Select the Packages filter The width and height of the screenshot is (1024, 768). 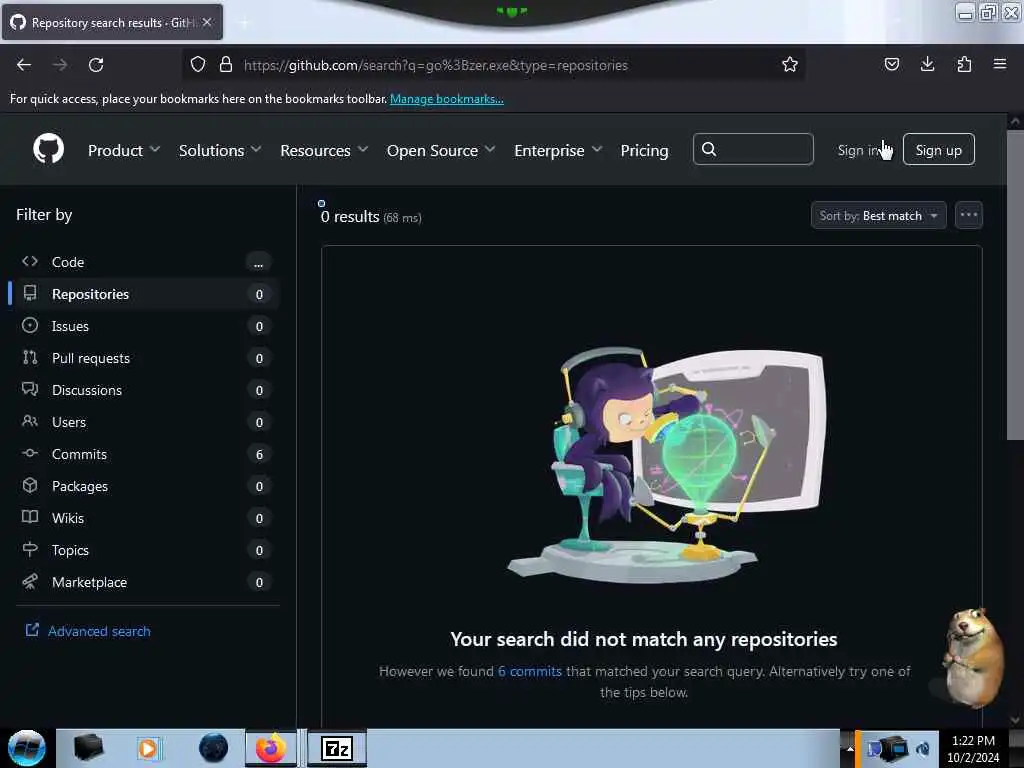(x=144, y=486)
